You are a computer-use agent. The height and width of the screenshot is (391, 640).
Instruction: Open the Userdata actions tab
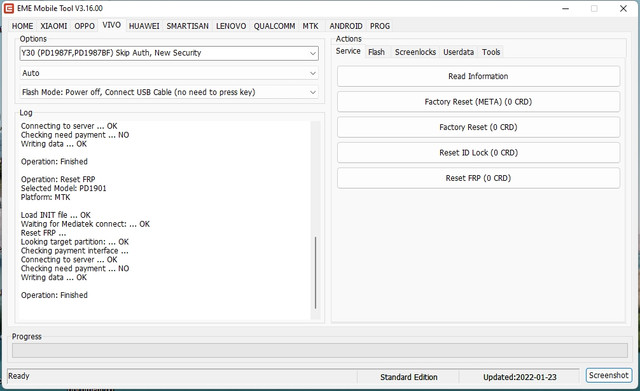(458, 52)
